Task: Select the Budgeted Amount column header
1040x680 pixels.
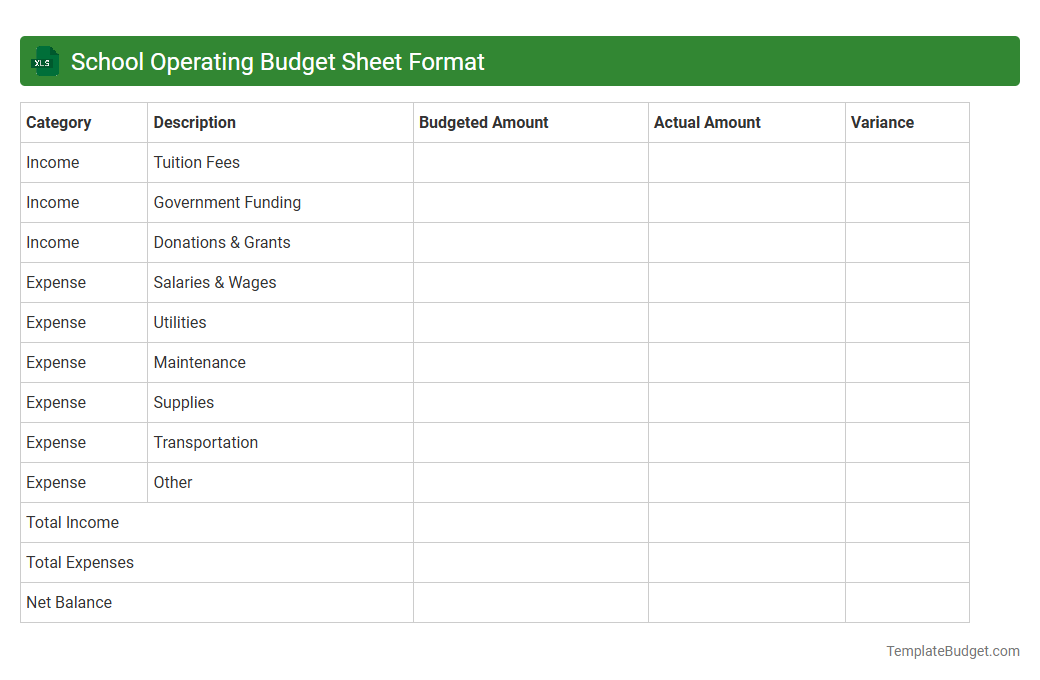Action: [483, 122]
